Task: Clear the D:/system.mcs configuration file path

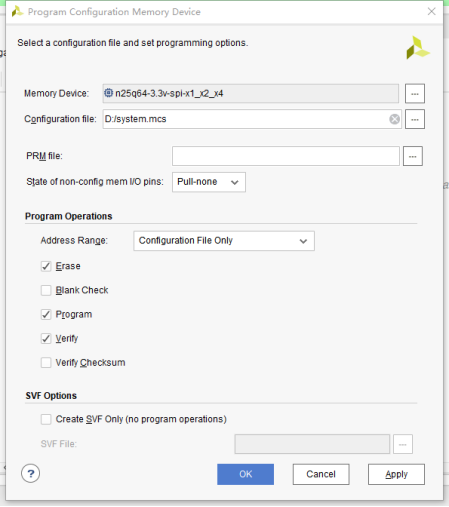Action: click(394, 119)
